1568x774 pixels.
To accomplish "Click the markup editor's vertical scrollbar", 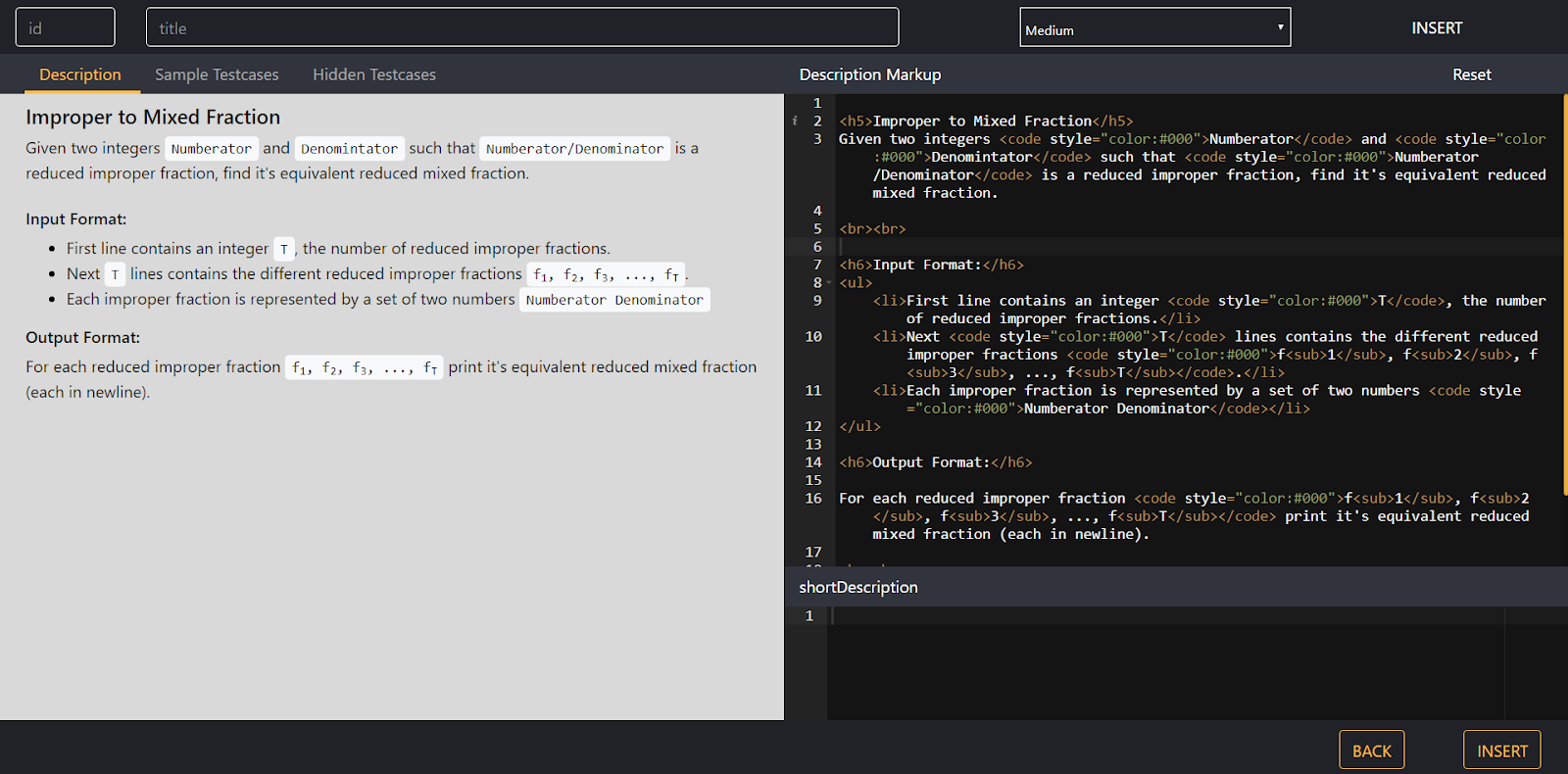I will pos(1564,294).
